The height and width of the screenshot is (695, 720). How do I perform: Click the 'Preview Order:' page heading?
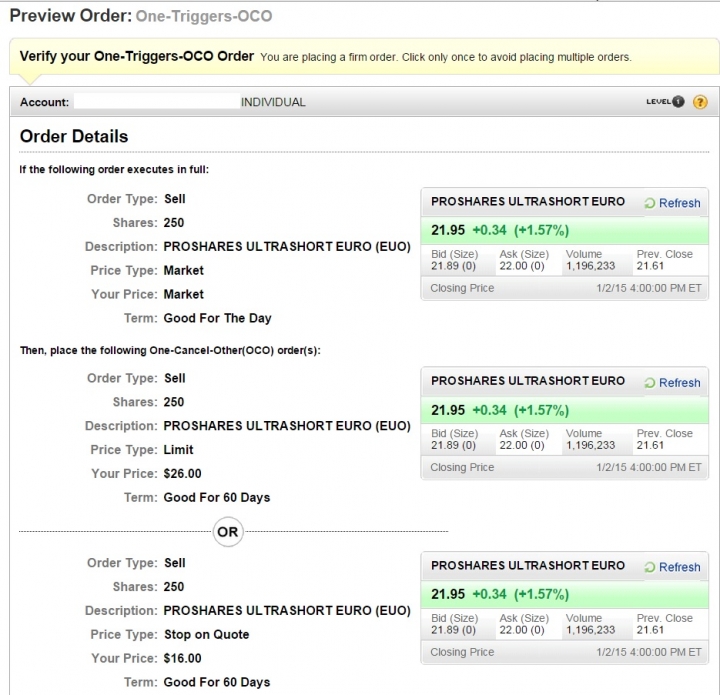point(71,16)
